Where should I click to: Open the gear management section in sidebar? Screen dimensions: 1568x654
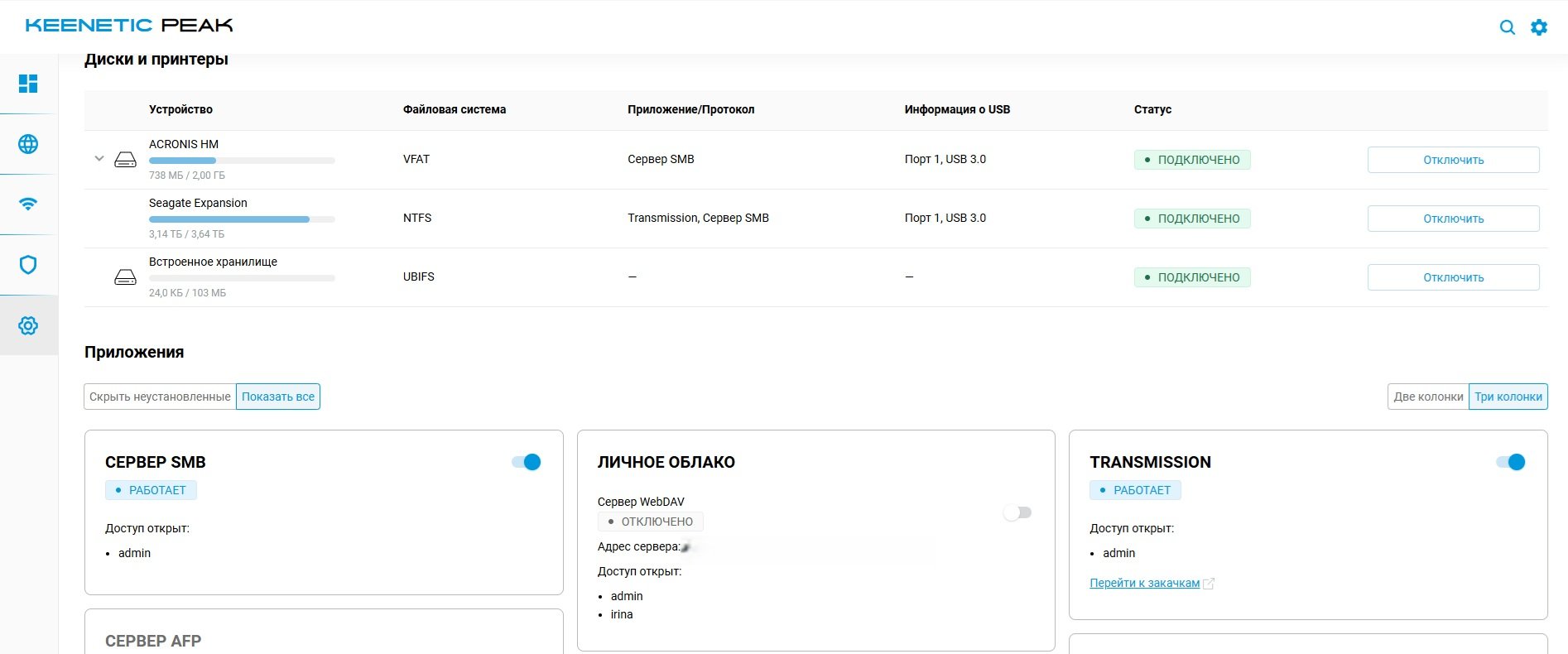tap(28, 325)
